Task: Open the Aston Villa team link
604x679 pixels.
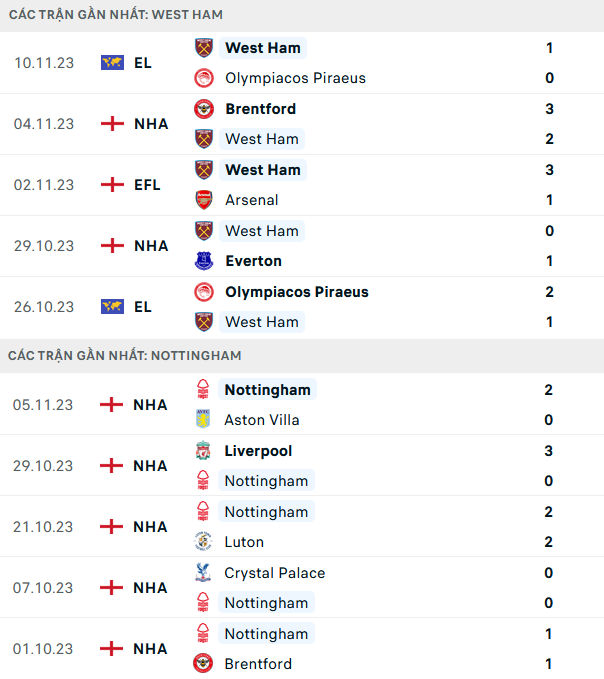Action: [261, 420]
